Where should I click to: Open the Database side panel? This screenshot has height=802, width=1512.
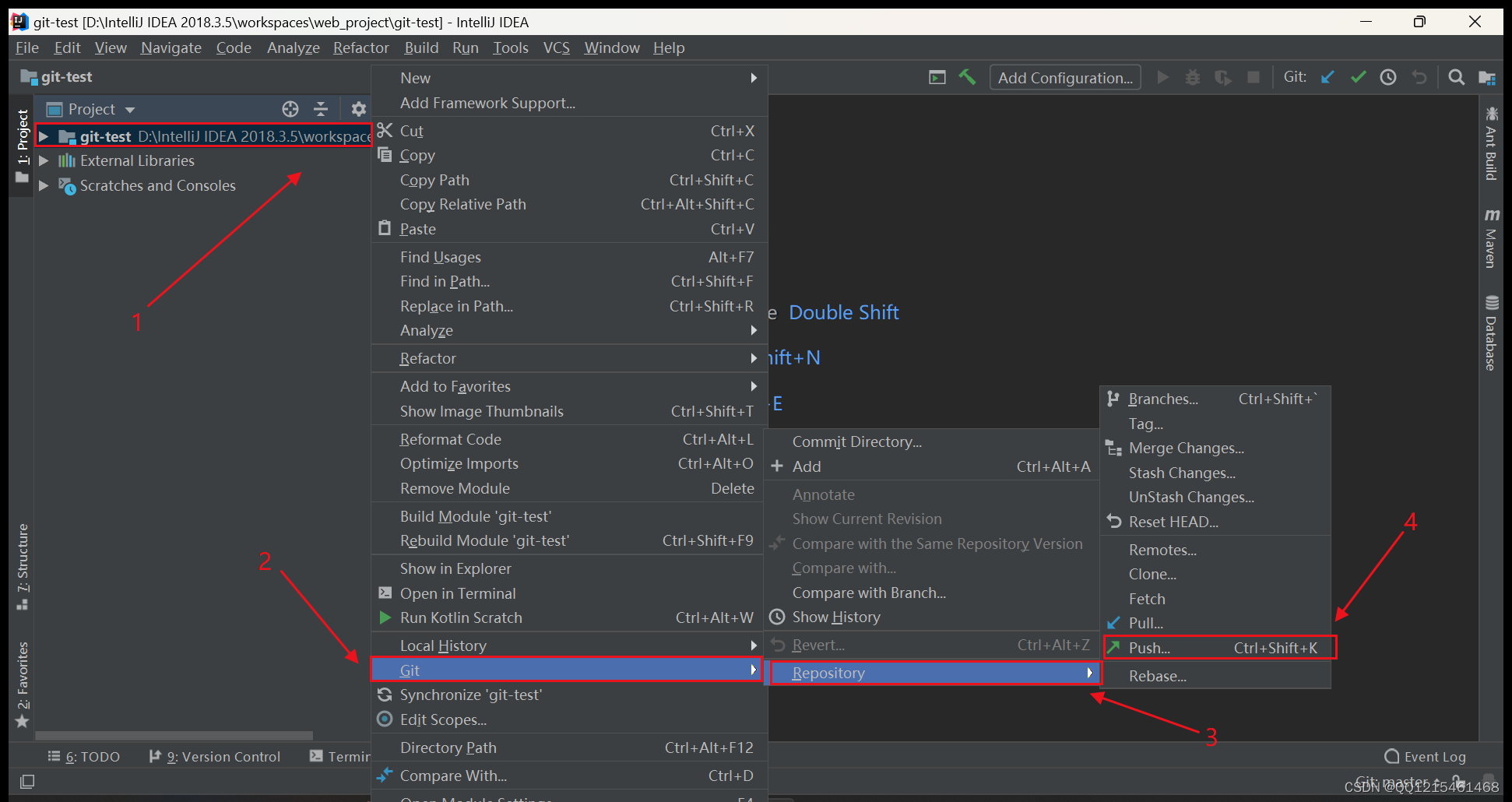pyautogui.click(x=1491, y=333)
